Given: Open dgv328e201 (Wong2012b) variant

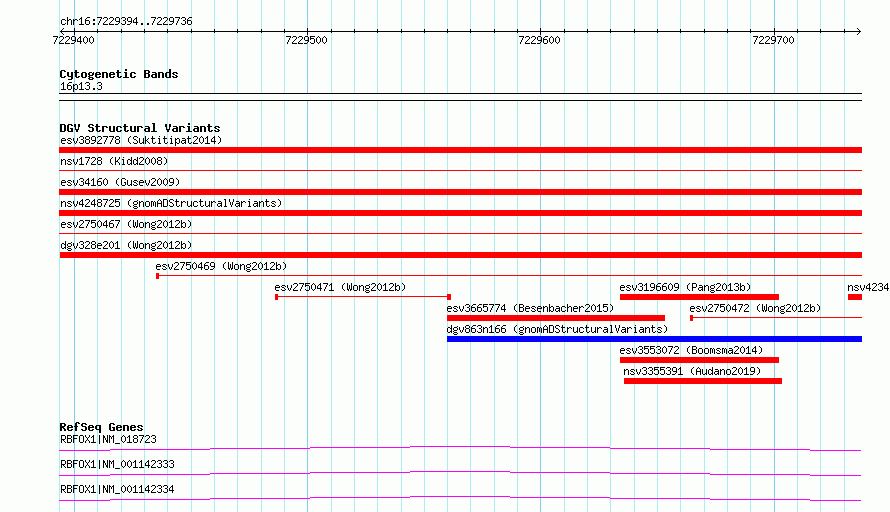Looking at the screenshot, I should (x=460, y=255).
